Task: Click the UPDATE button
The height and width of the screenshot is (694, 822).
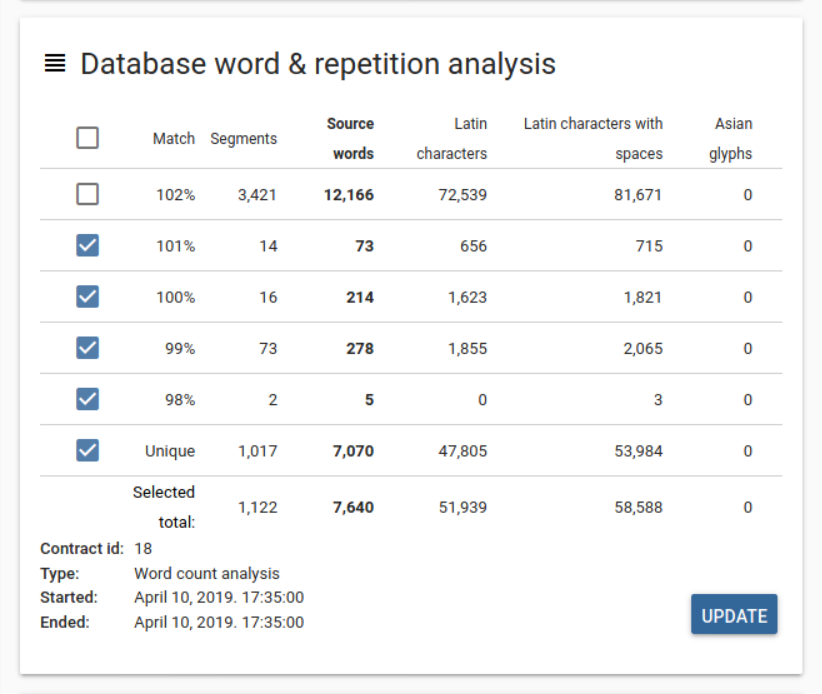Action: (x=734, y=614)
